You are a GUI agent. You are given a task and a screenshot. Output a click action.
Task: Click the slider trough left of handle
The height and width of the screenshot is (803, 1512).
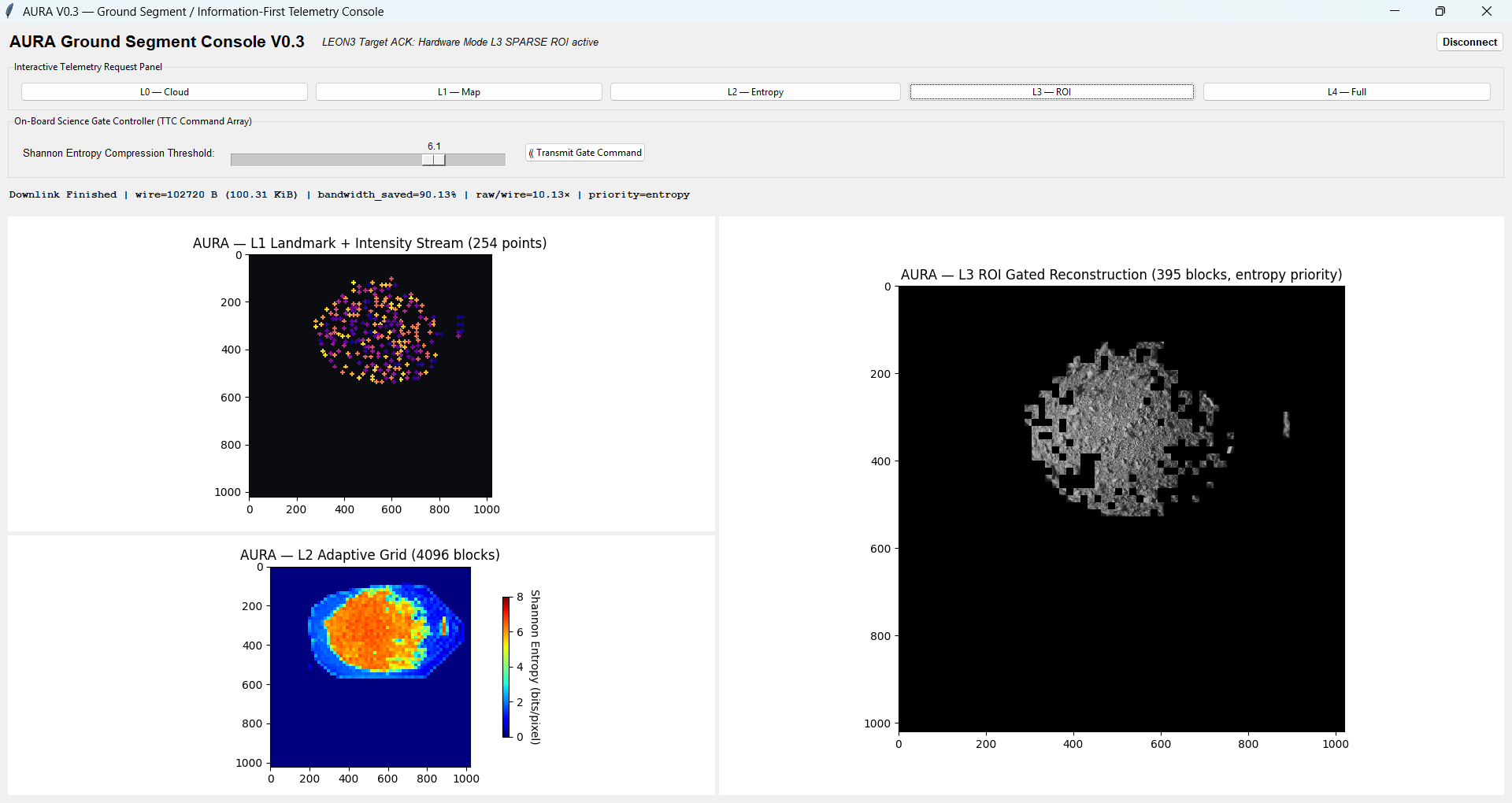[x=326, y=160]
